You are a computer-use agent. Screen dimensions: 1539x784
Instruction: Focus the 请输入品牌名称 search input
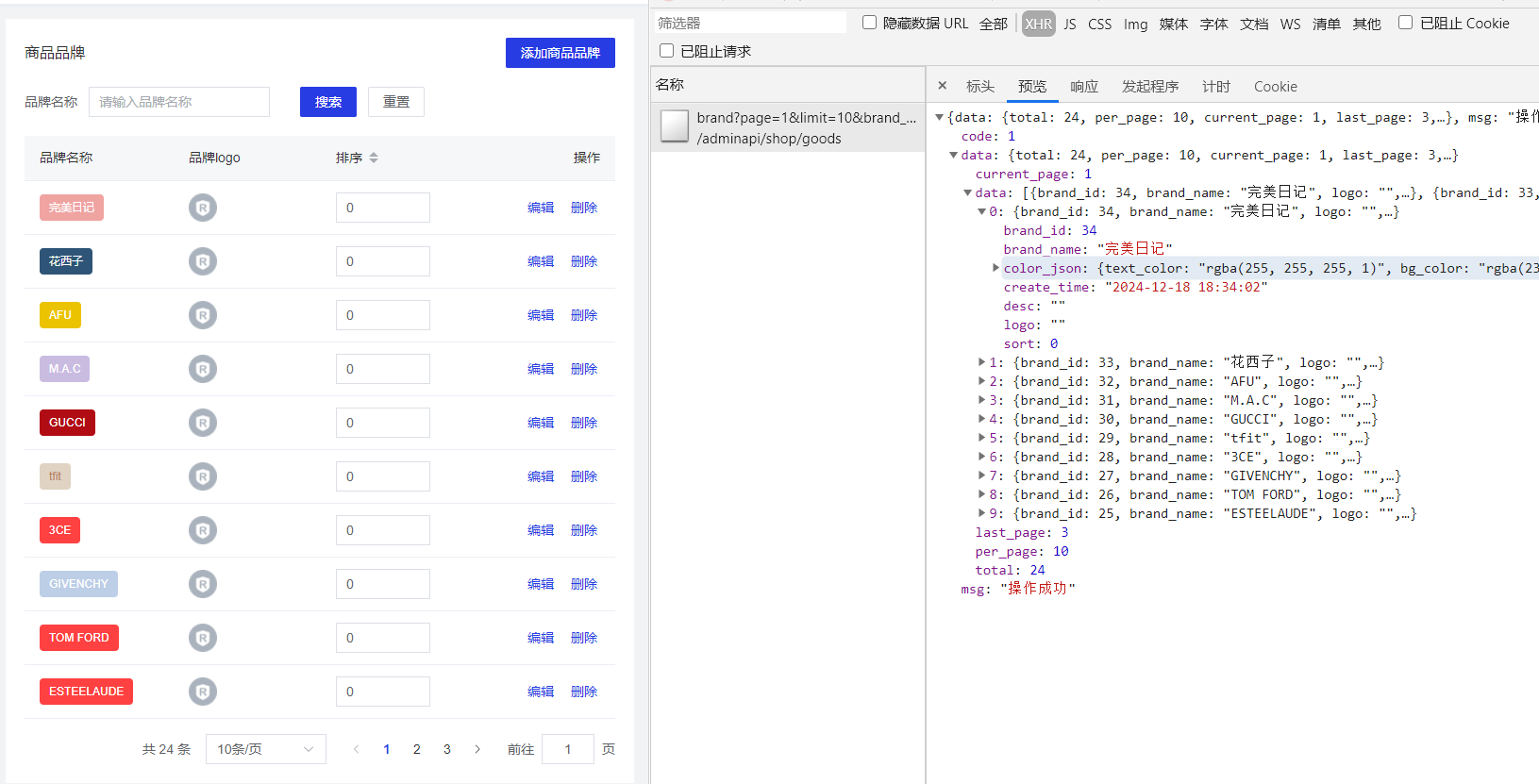tap(179, 102)
